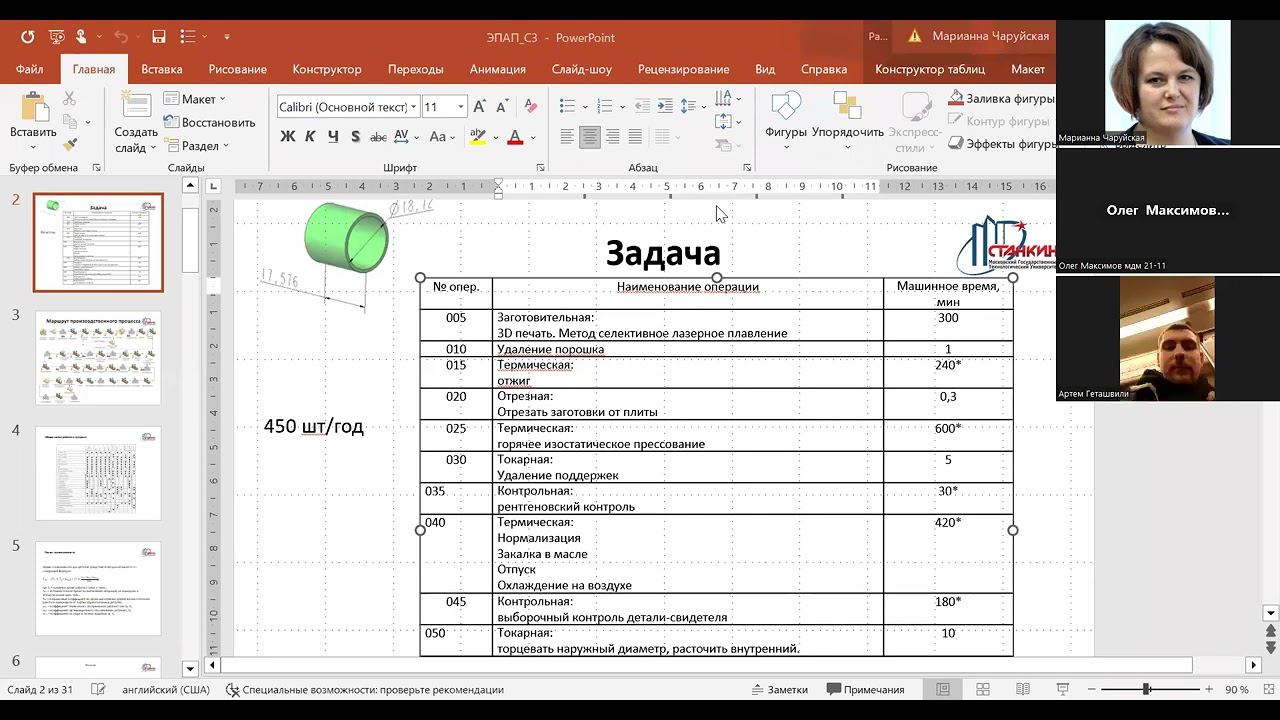This screenshot has height=720, width=1280.
Task: Toggle align text left
Action: (x=567, y=137)
